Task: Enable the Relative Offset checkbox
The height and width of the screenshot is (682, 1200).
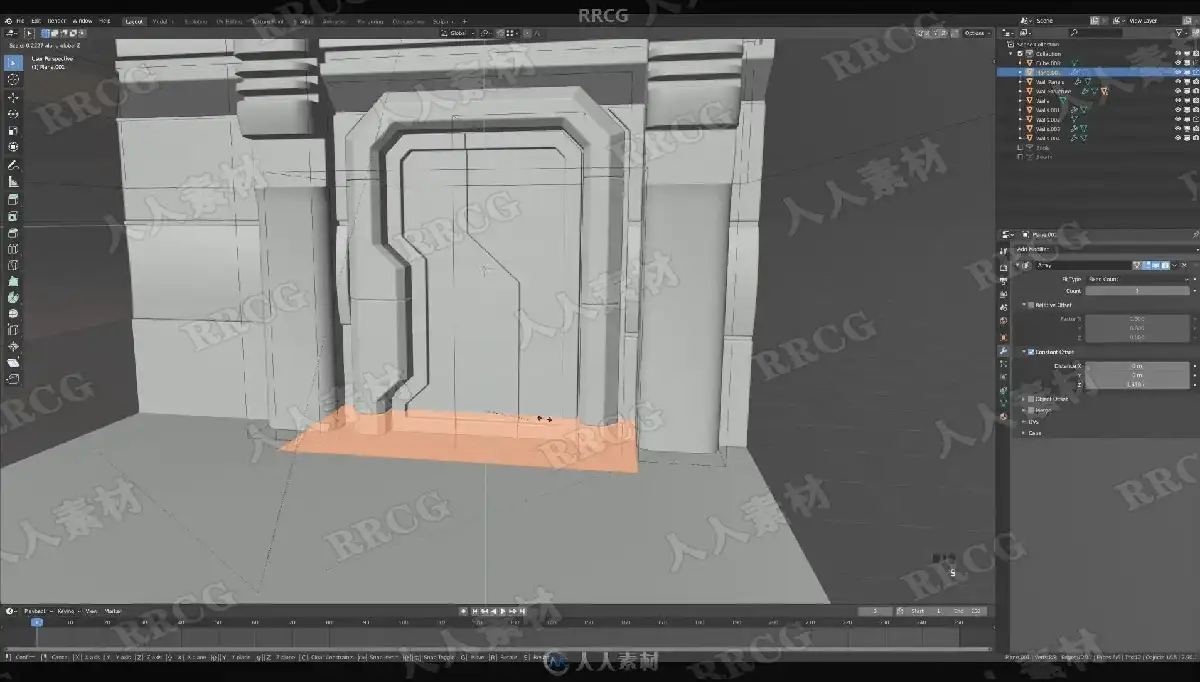Action: pyautogui.click(x=1031, y=305)
